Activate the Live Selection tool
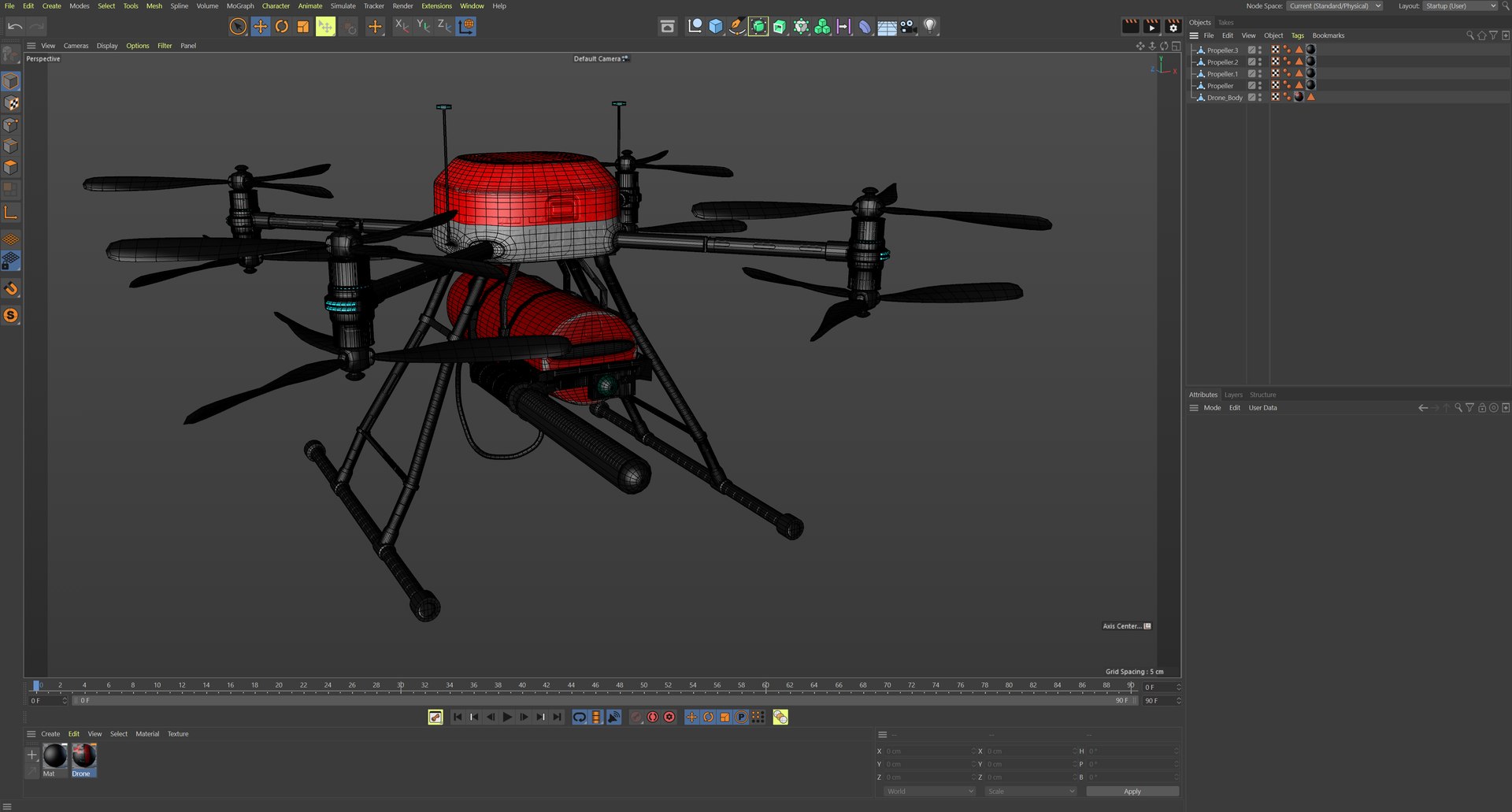Screen dimensions: 1512x812 click(238, 26)
